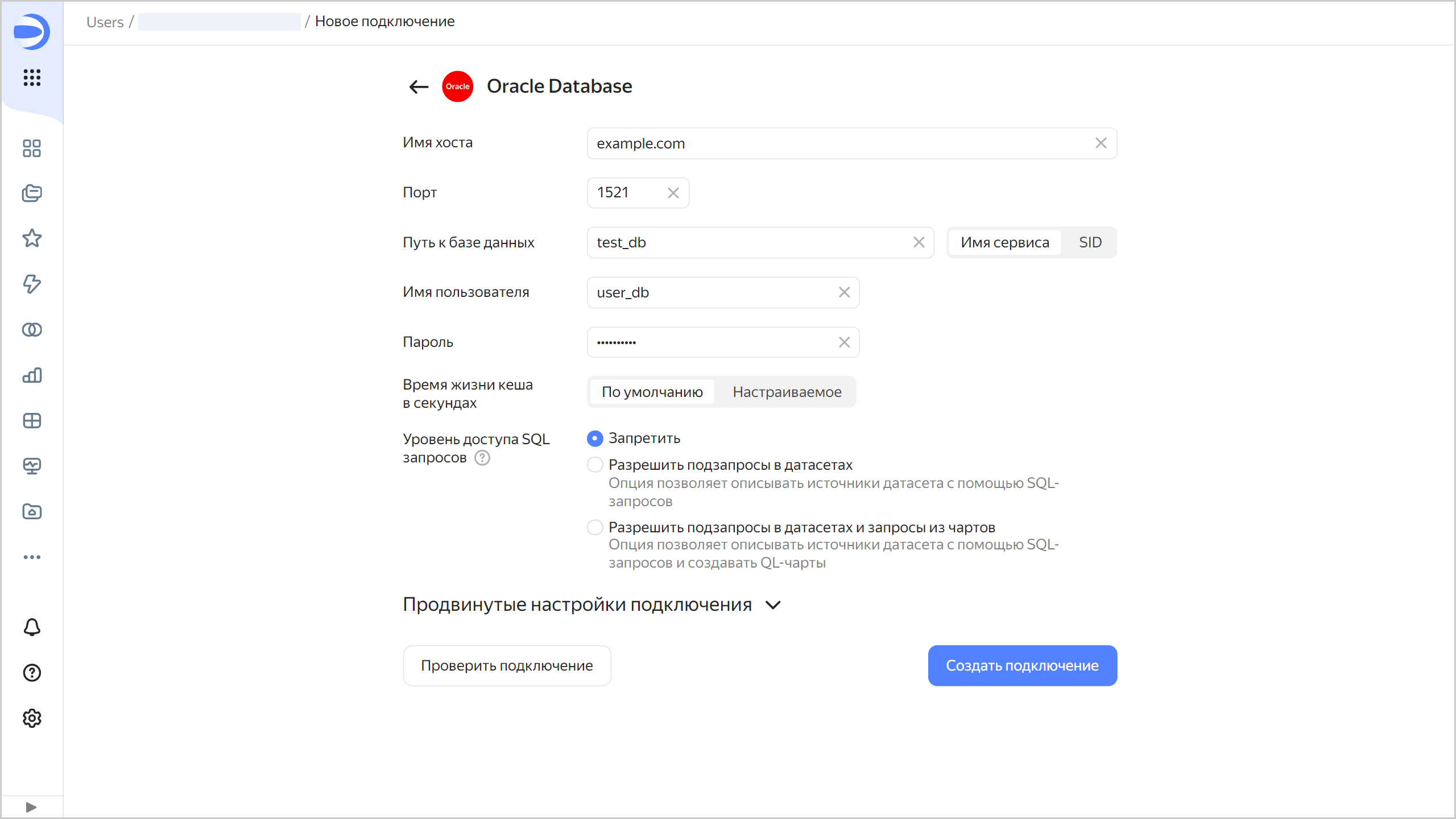The image size is (1456, 819).
Task: Open the Datasets overlapping circles icon
Action: (x=32, y=329)
